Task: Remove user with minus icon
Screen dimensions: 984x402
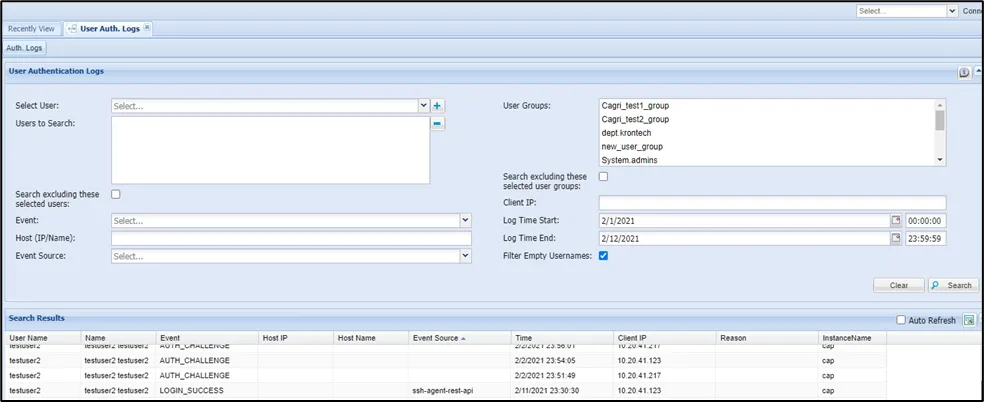Action: [x=438, y=124]
